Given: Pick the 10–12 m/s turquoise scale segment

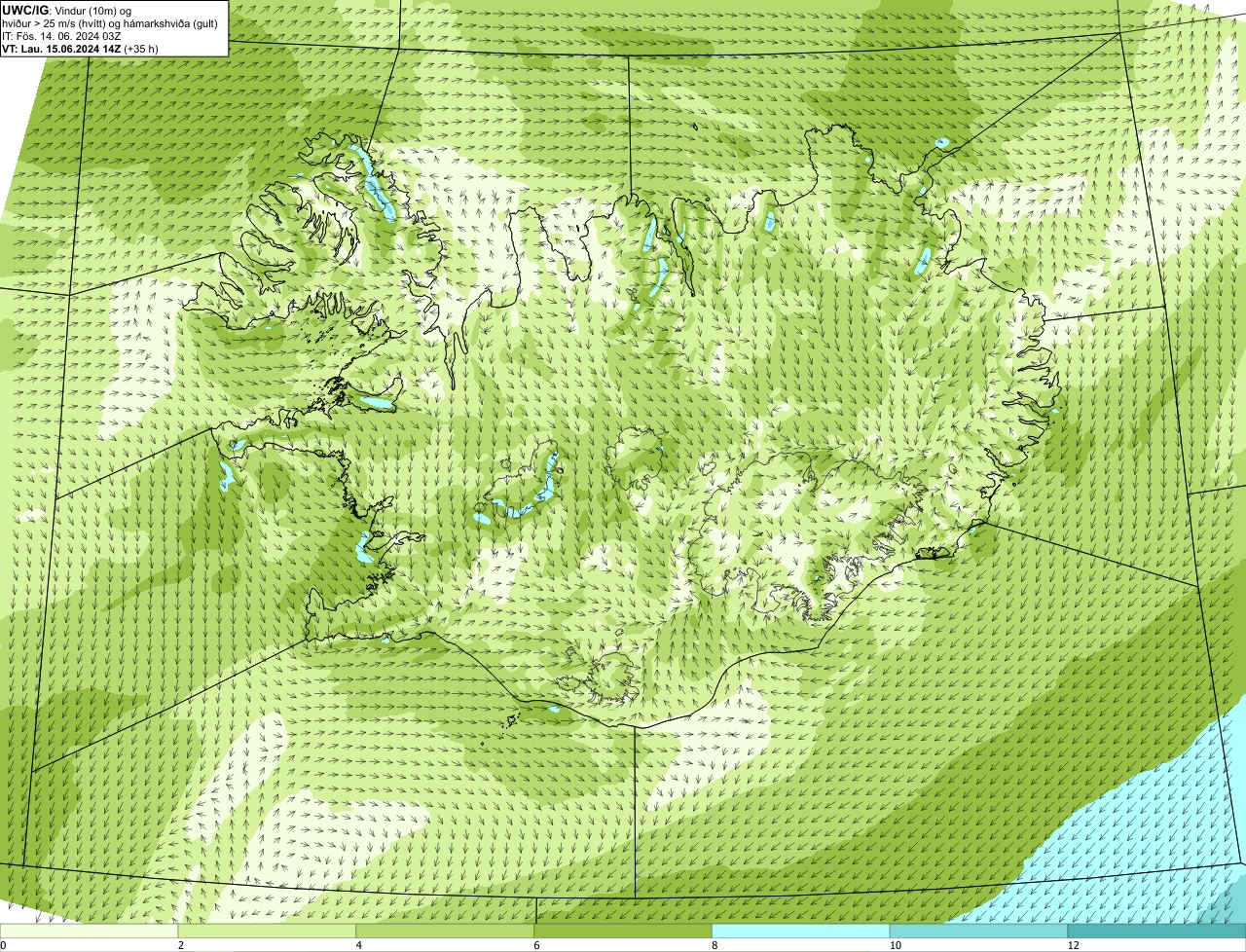Looking at the screenshot, I should tap(979, 932).
